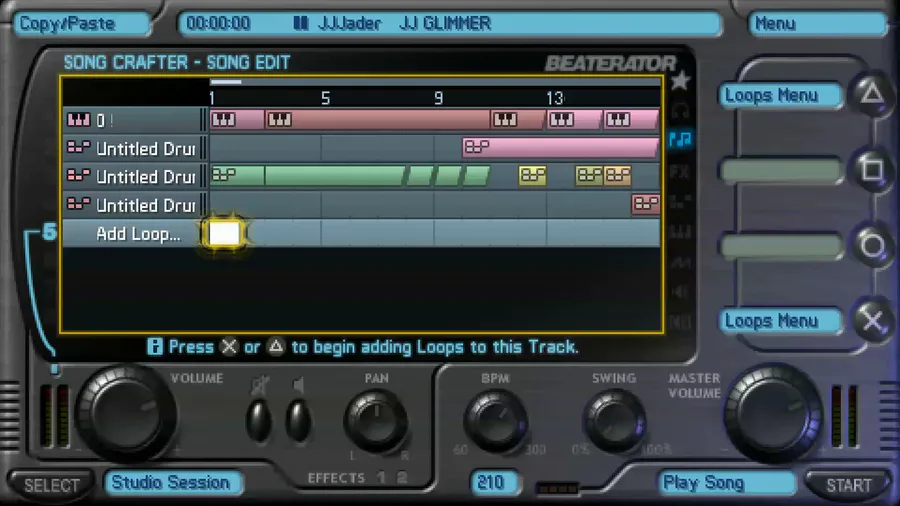The width and height of the screenshot is (900, 506).
Task: Toggle the track mute switch
Action: click(x=259, y=419)
